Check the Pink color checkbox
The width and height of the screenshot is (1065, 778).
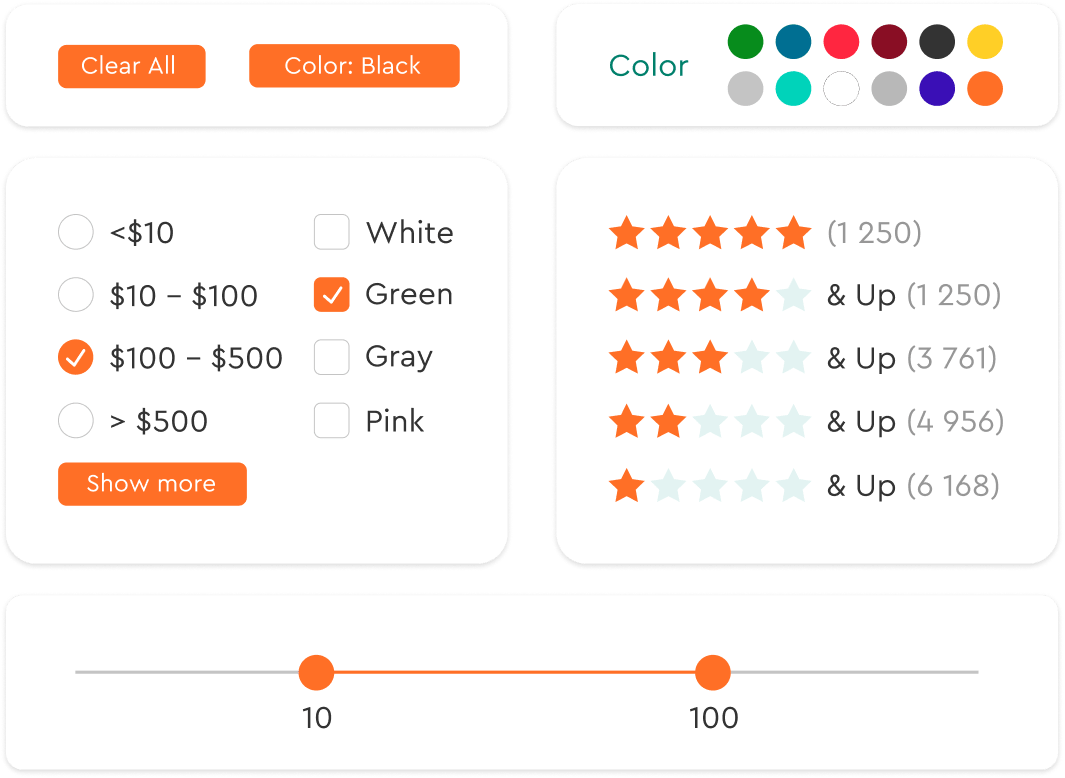[332, 421]
